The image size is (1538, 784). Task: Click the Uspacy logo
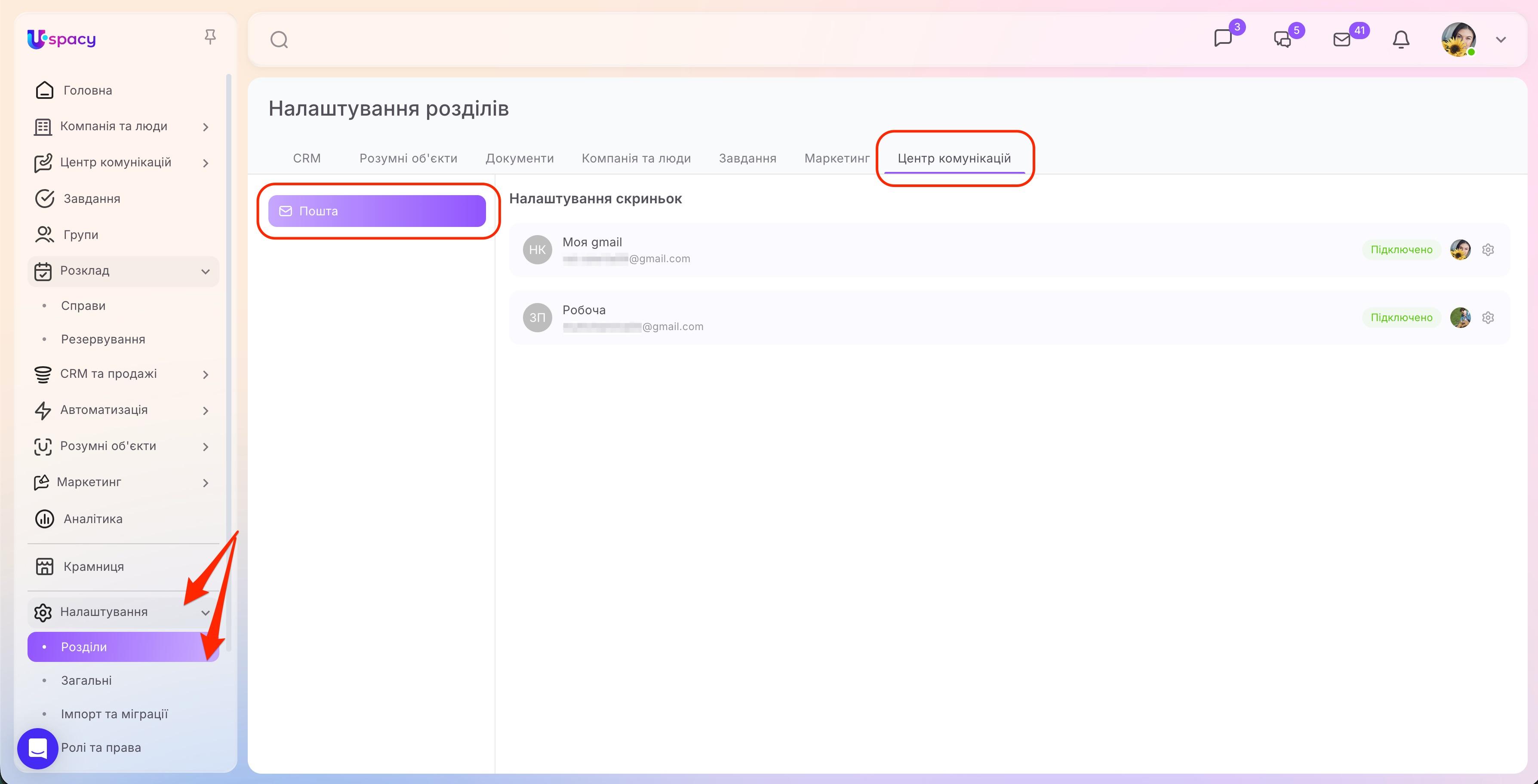tap(62, 40)
